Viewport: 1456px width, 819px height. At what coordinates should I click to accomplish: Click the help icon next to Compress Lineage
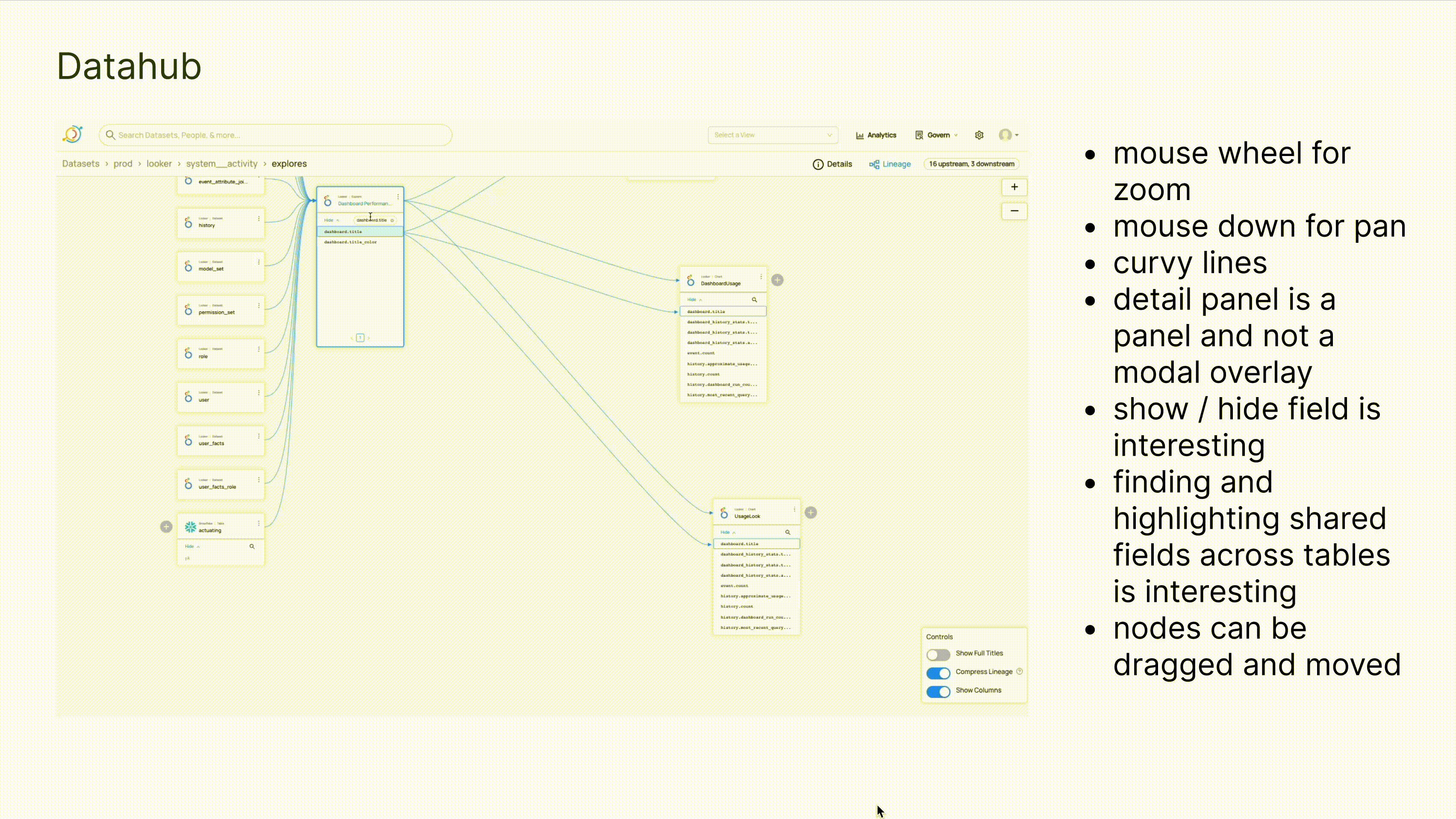click(1020, 672)
